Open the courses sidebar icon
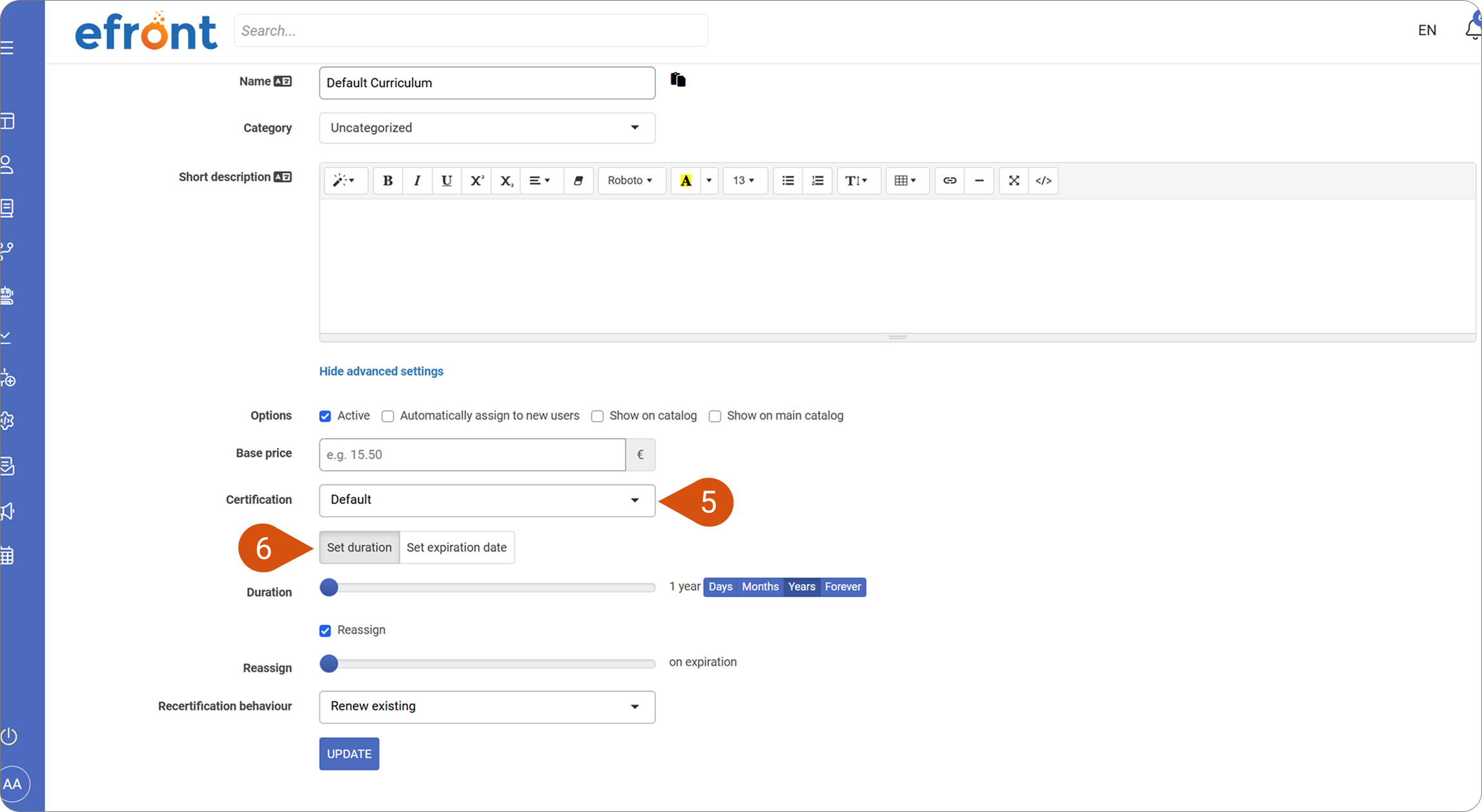This screenshot has width=1482, height=812. click(7, 208)
